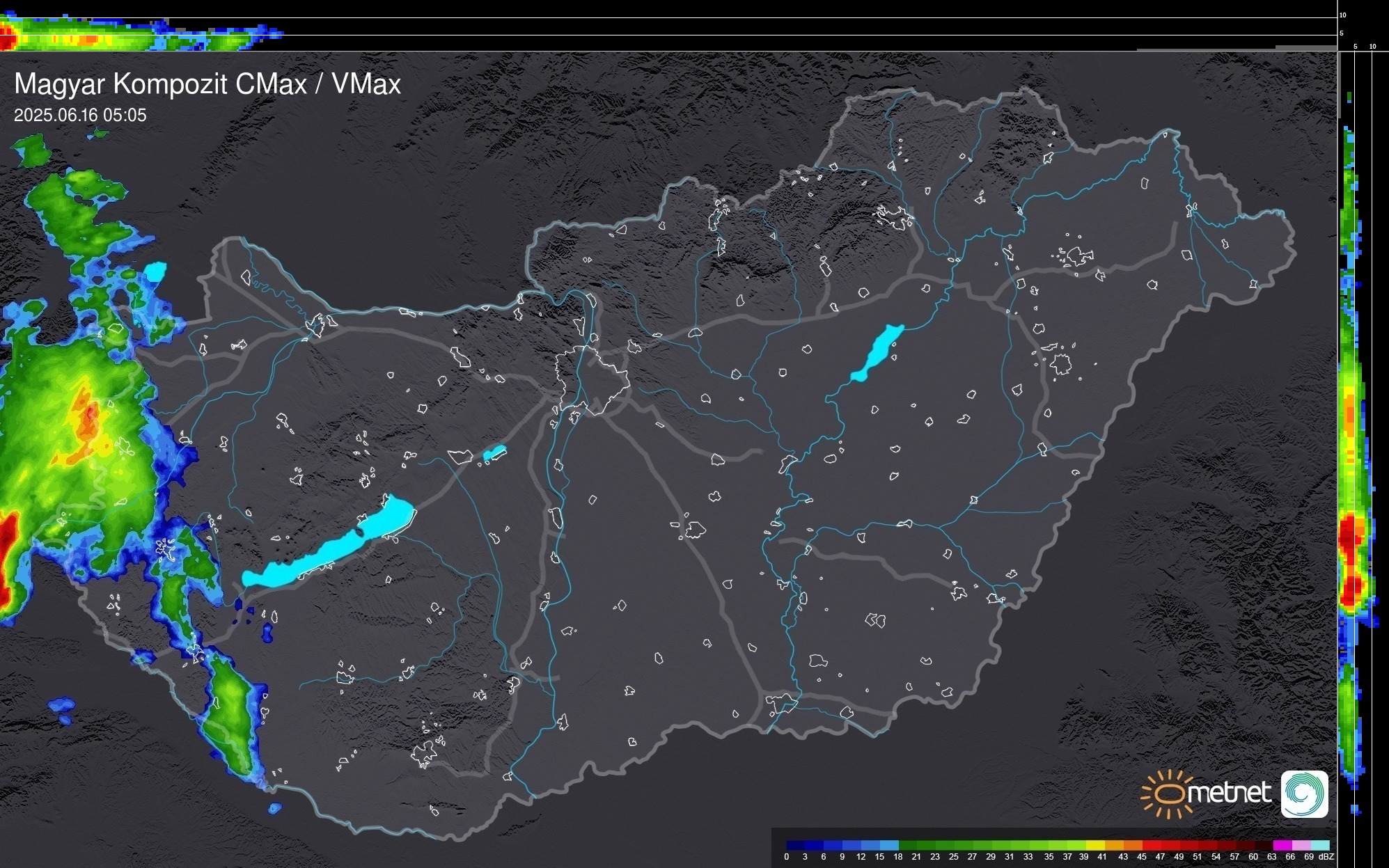Viewport: 1389px width, 868px height.
Task: Click the teal spiral app icon
Action: click(1304, 794)
